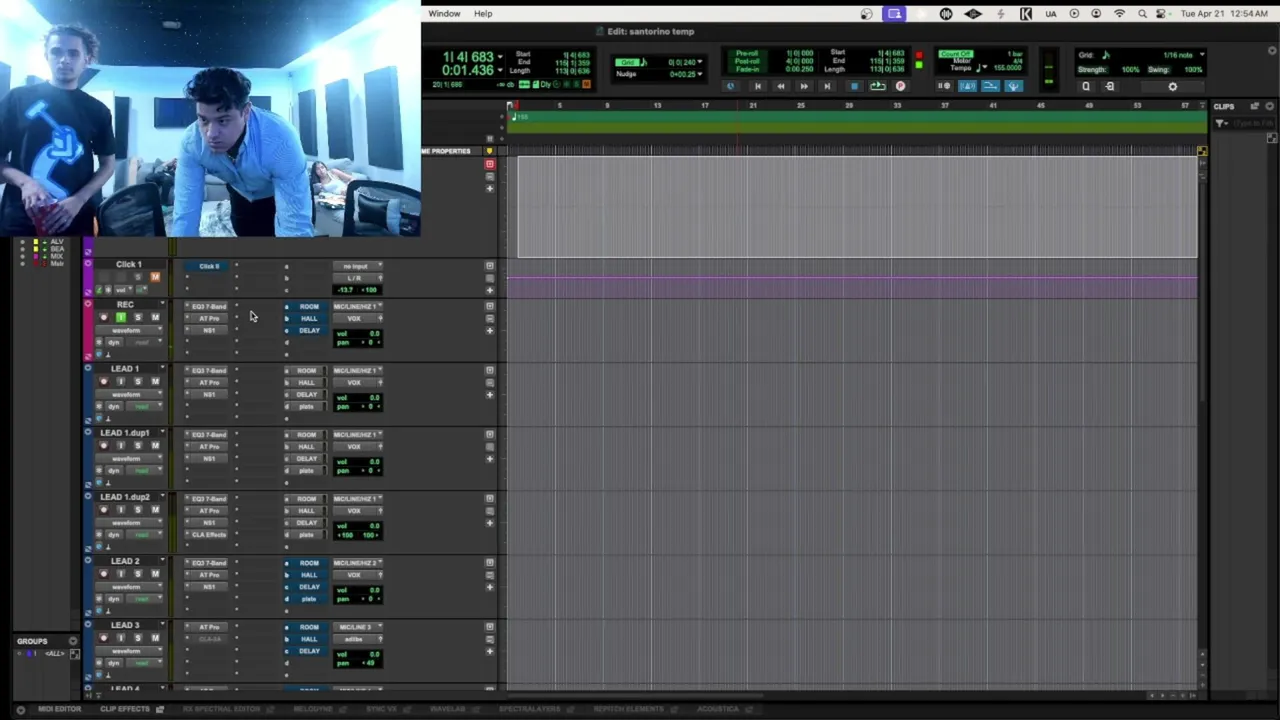Toggle the Pre-roll setting
Image resolution: width=1280 pixels, height=720 pixels.
point(746,54)
